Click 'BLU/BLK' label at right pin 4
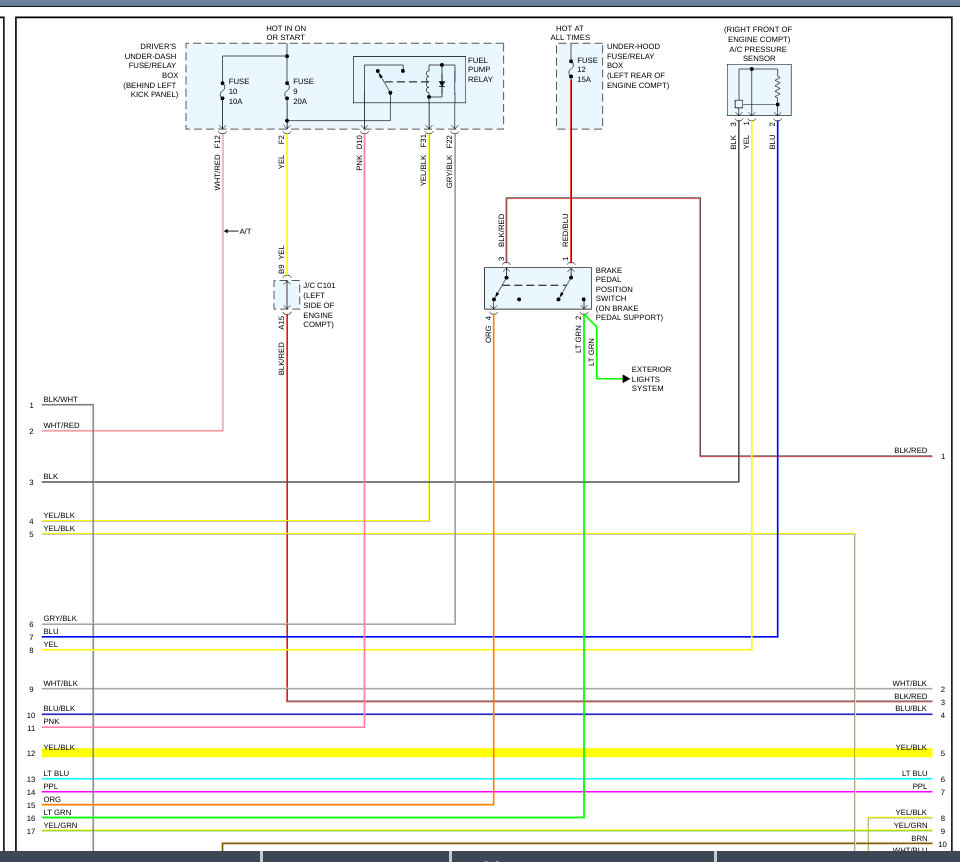960x862 pixels. 911,708
